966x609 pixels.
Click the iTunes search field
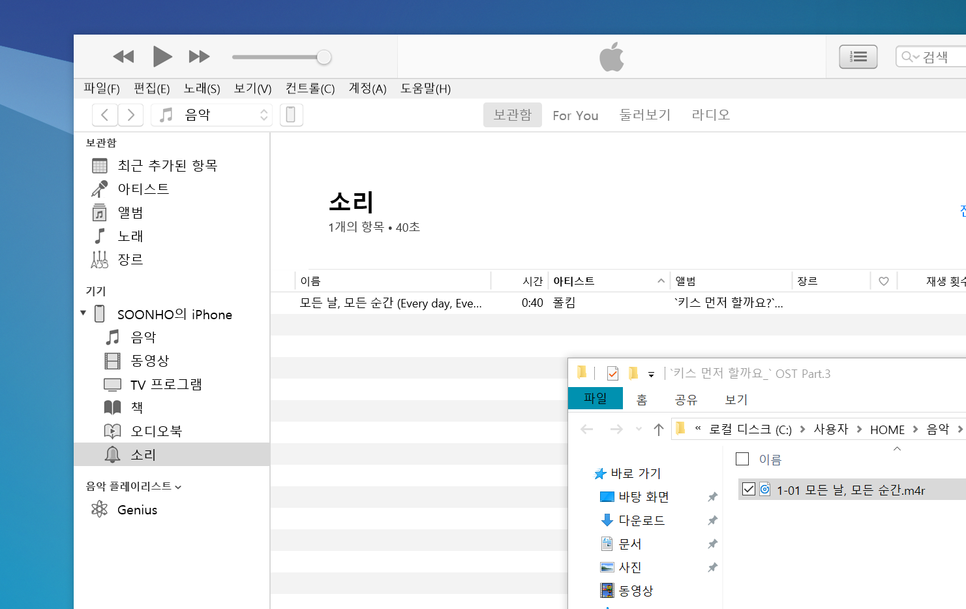pyautogui.click(x=931, y=57)
